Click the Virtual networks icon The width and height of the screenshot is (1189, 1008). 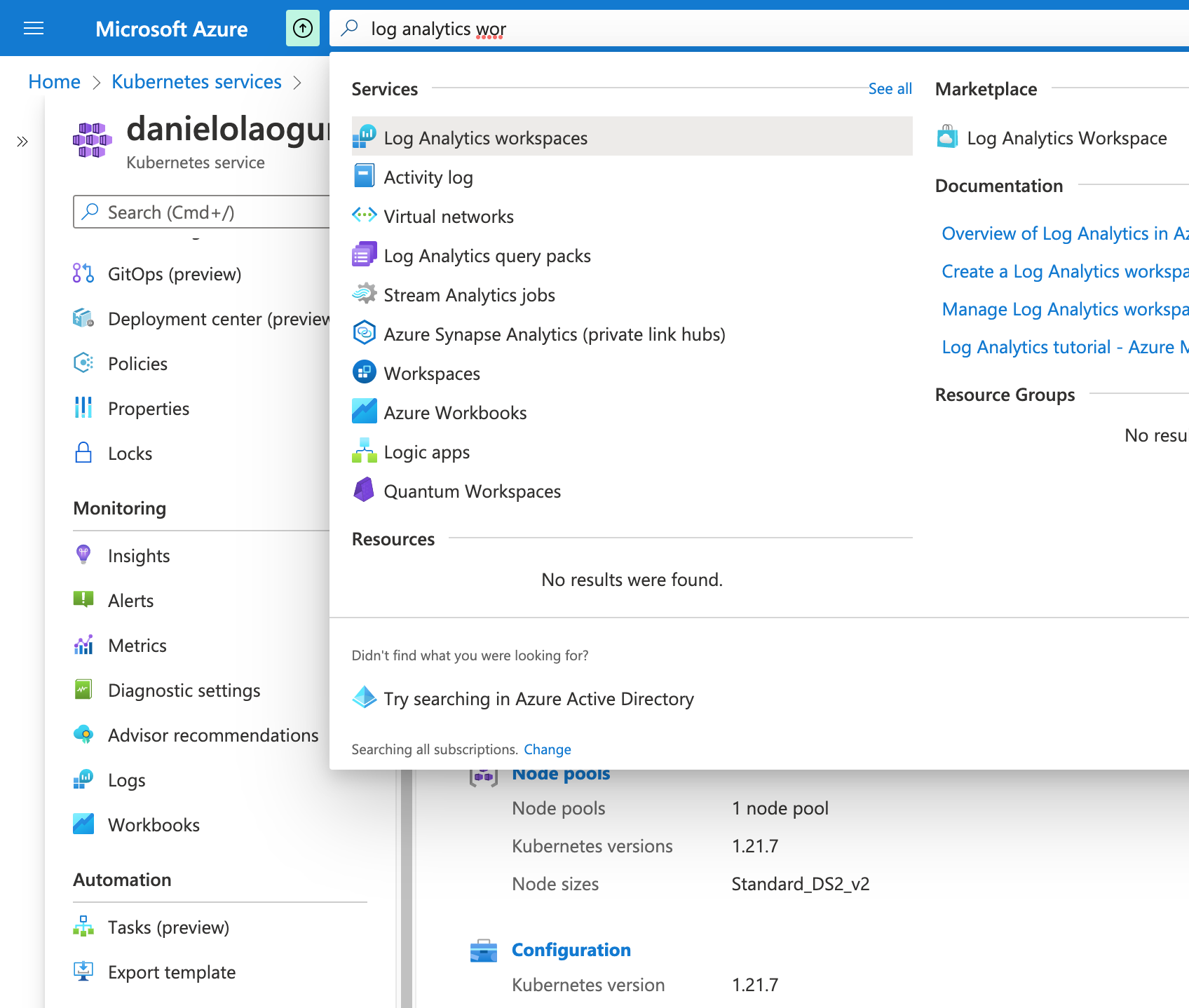(364, 215)
